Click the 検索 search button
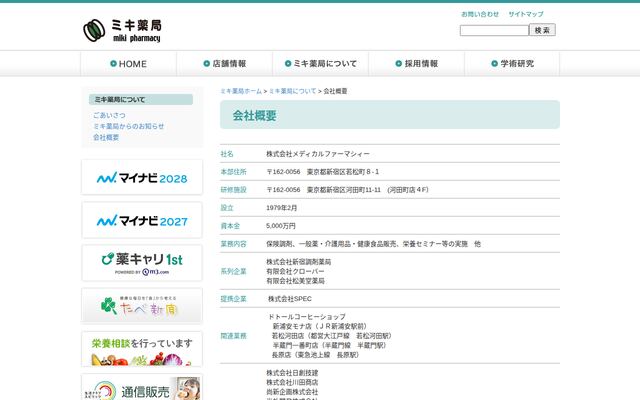The height and width of the screenshot is (400, 640). [542, 30]
